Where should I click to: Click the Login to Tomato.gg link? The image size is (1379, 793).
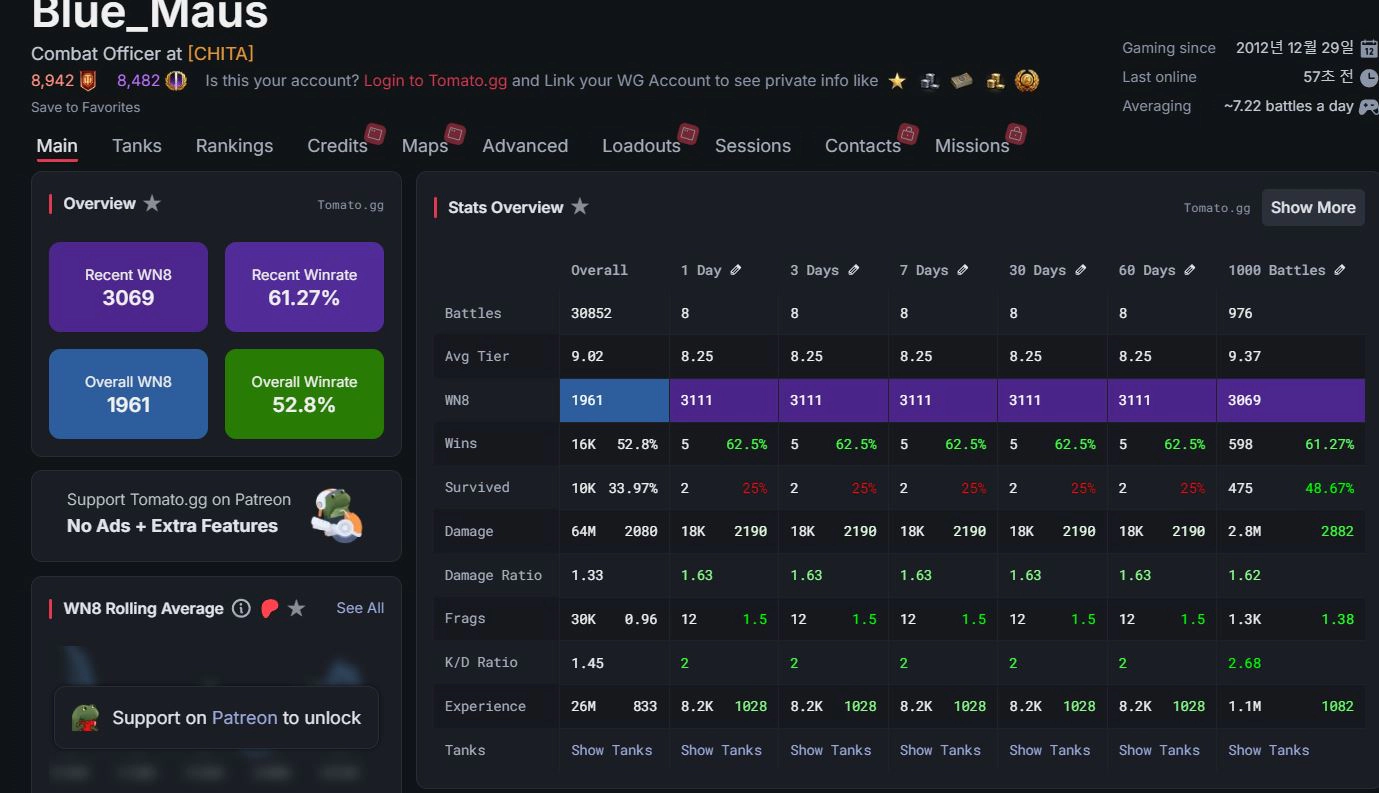[435, 81]
